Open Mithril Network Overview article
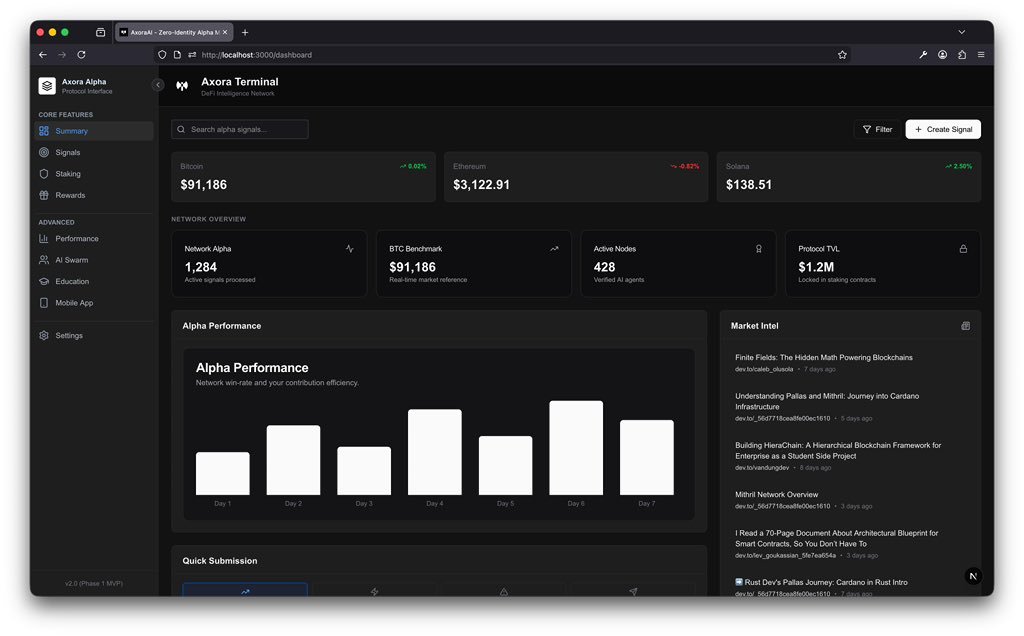The image size is (1024, 636). tap(776, 494)
